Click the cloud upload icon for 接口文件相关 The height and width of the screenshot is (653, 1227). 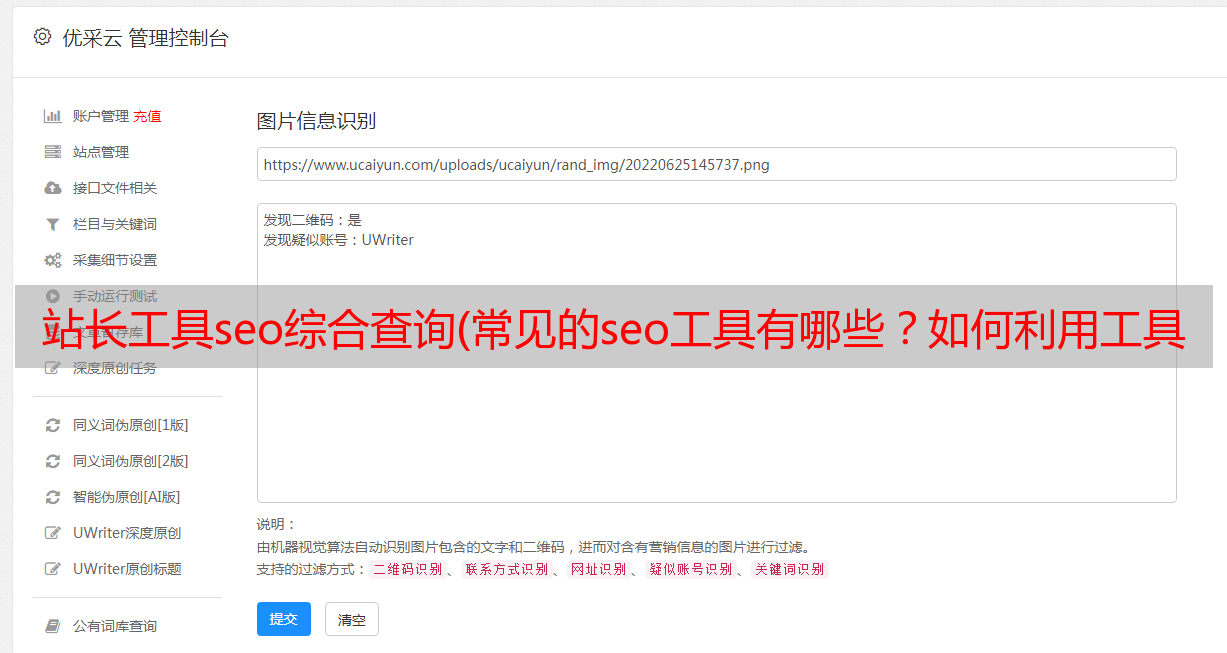click(53, 188)
